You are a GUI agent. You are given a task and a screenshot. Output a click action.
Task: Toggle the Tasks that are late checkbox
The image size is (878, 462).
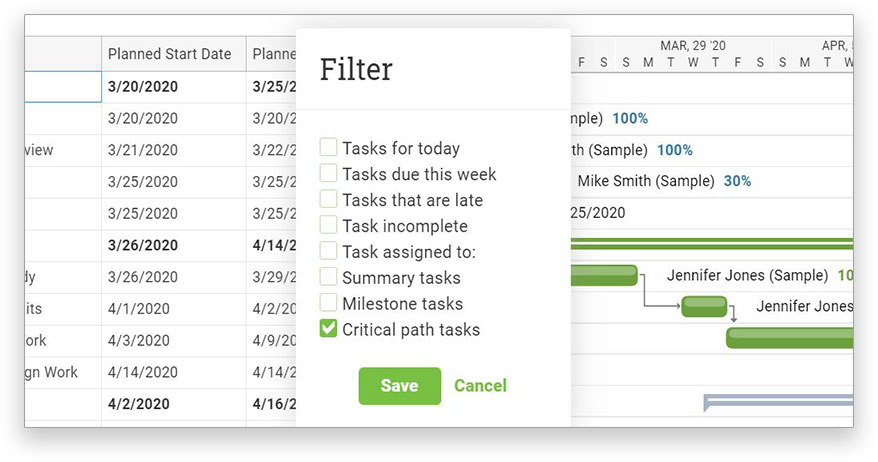pyautogui.click(x=328, y=199)
